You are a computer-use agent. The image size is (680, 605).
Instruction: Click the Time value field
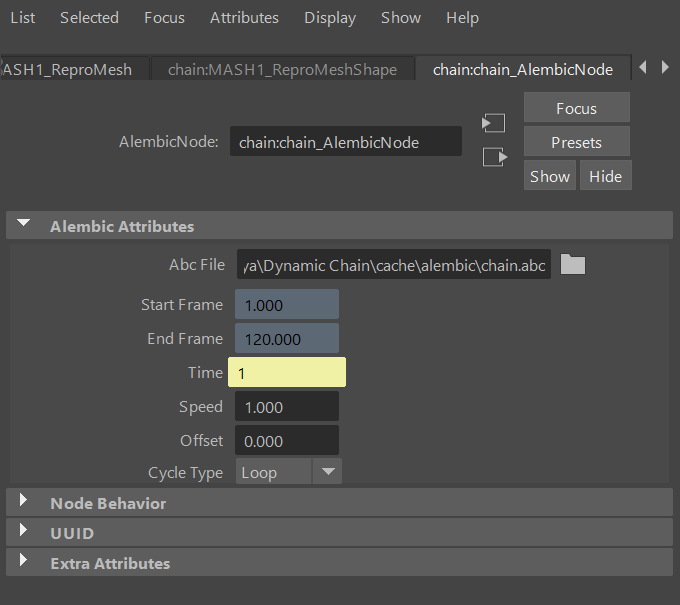point(287,373)
